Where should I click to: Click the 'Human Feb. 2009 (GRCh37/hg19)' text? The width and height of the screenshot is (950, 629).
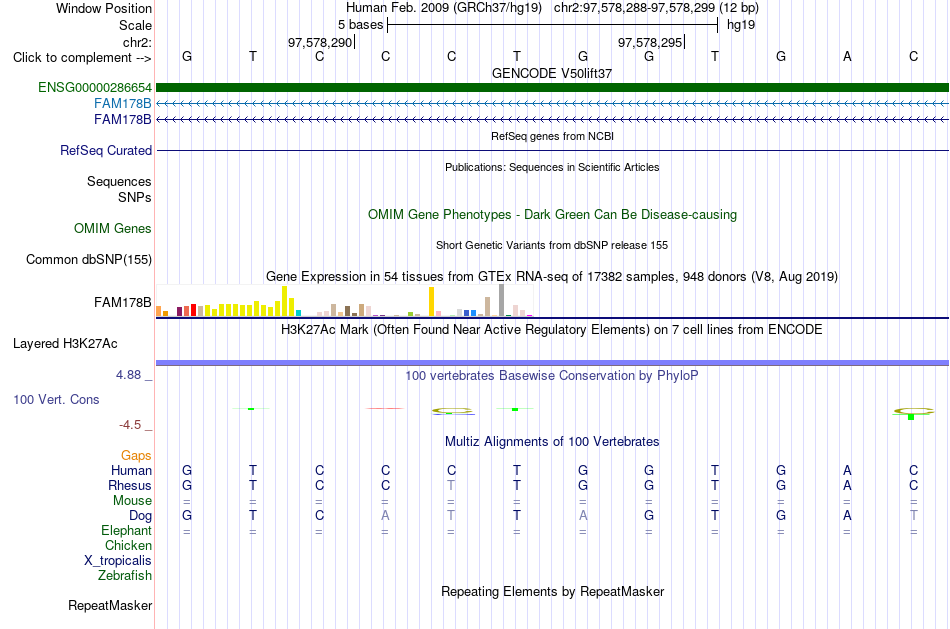point(444,8)
